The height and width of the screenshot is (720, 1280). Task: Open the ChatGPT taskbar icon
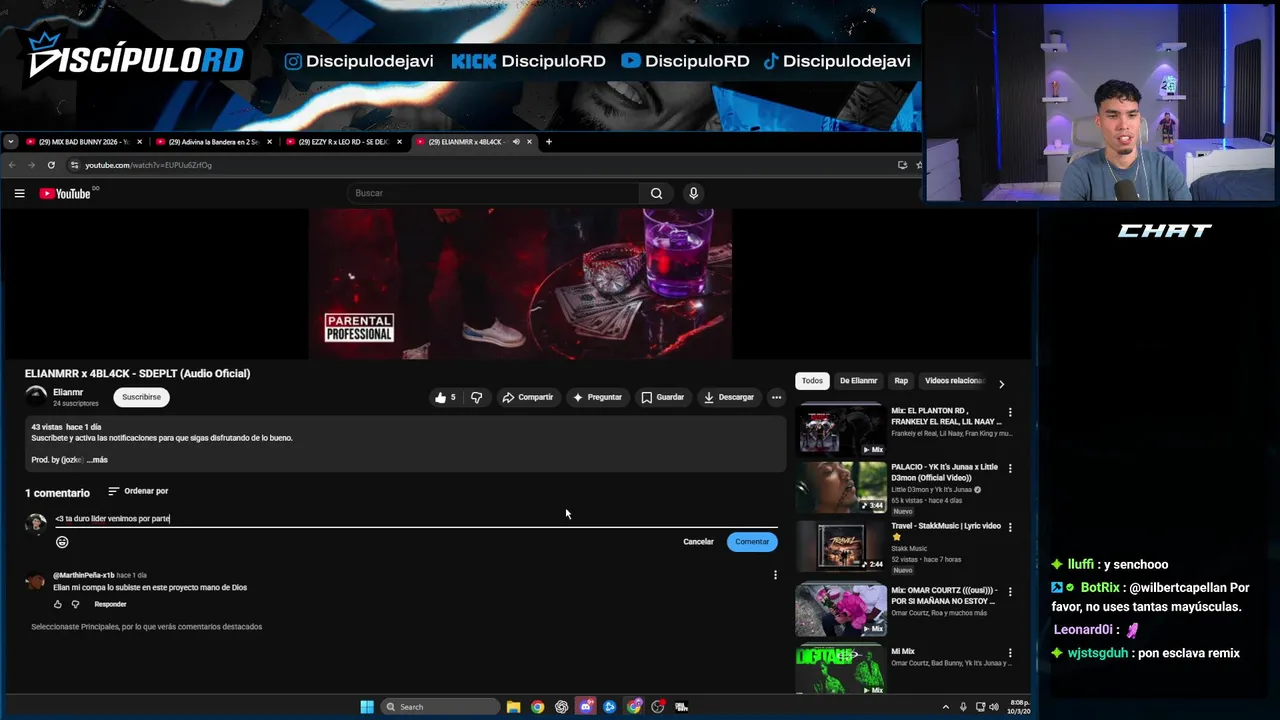pos(561,707)
